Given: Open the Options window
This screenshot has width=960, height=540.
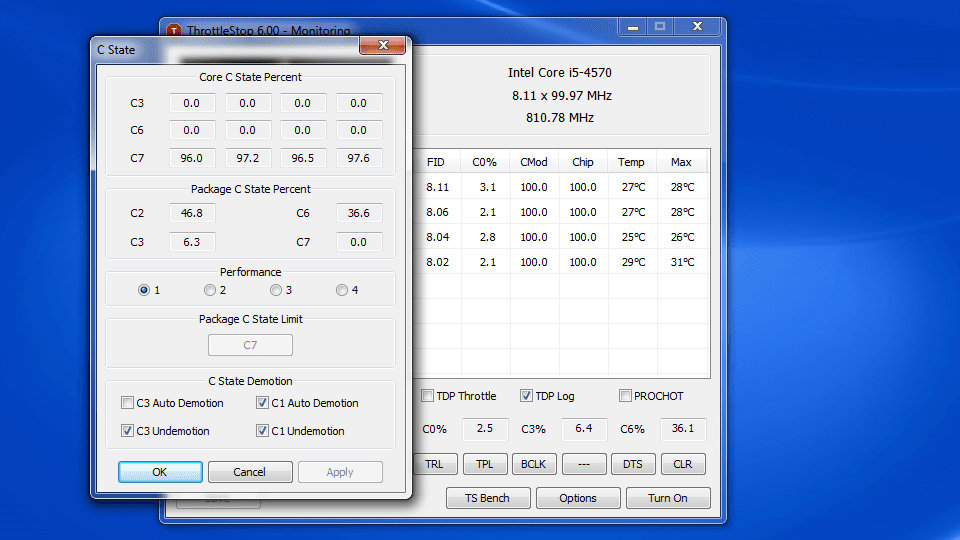Looking at the screenshot, I should pos(578,498).
